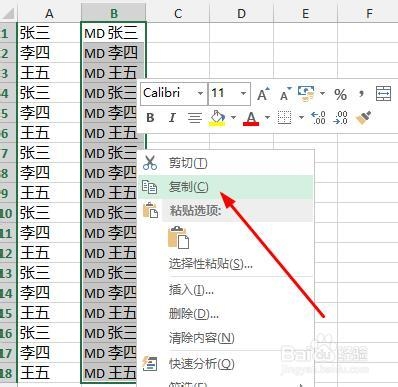
Task: Apply yellow fill color bucket
Action: [217, 118]
